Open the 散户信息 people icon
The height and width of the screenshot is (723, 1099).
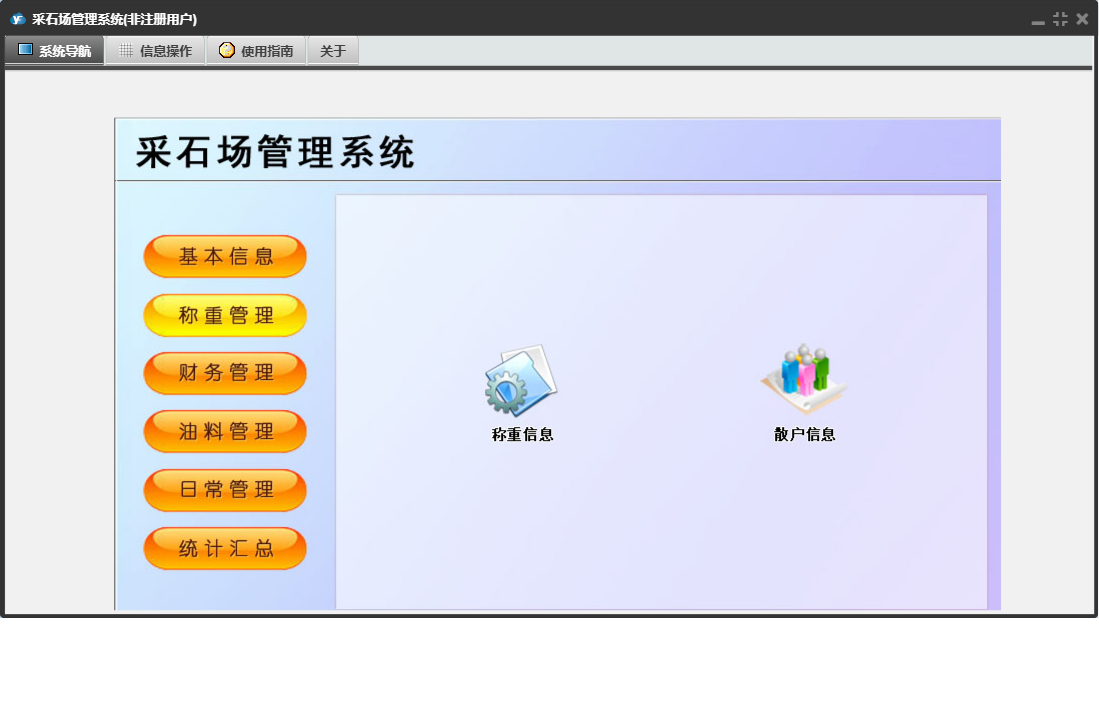pyautogui.click(x=804, y=379)
